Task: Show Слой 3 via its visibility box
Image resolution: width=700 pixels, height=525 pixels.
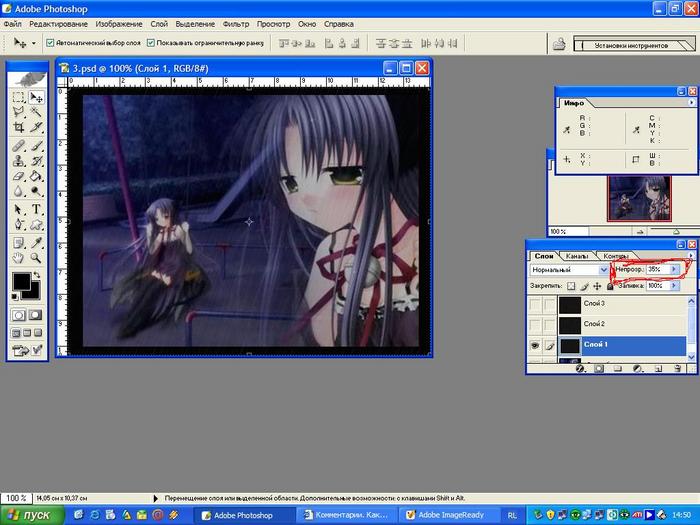Action: 534,304
